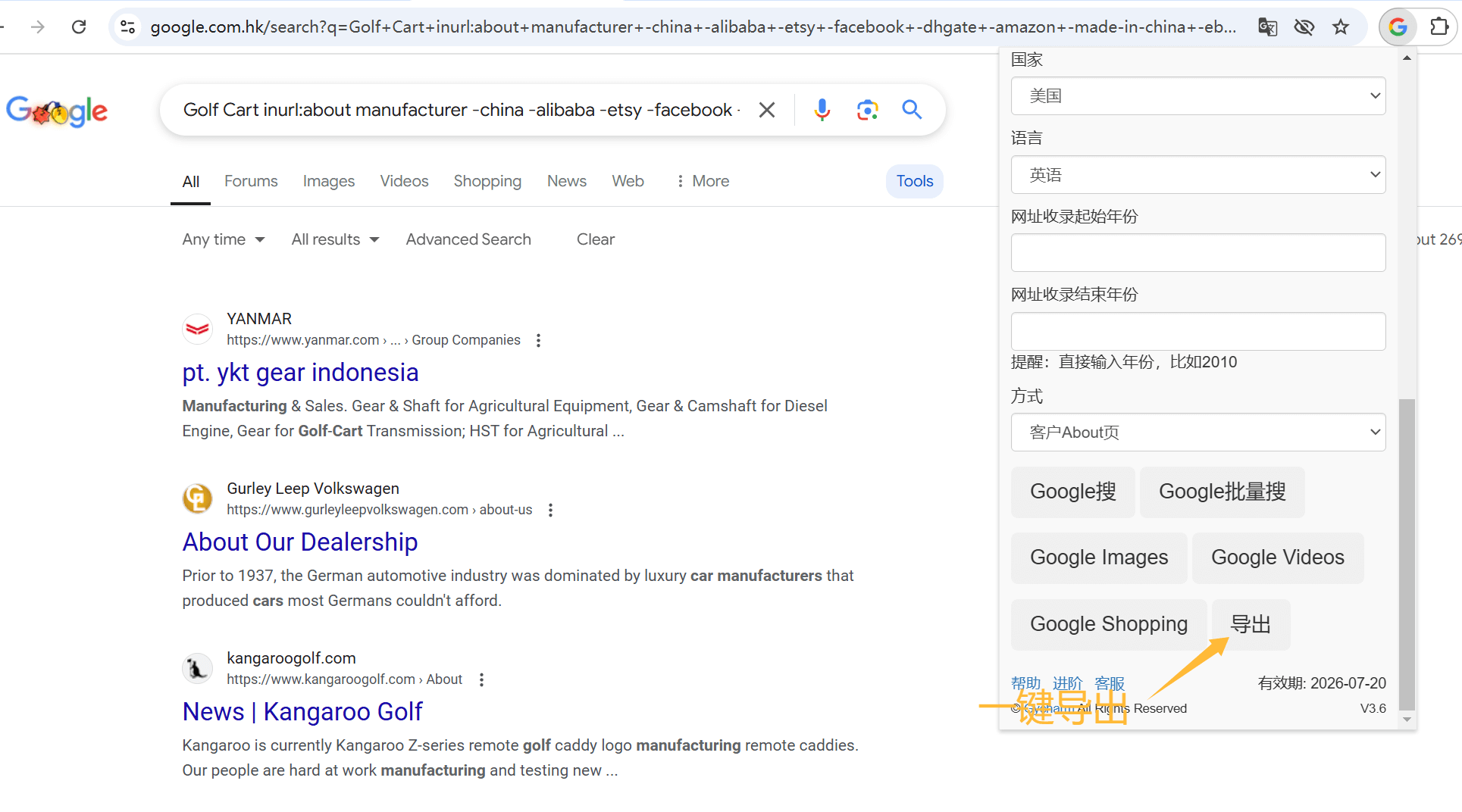Click the Google搜 button
The width and height of the screenshot is (1462, 812).
1072,492
